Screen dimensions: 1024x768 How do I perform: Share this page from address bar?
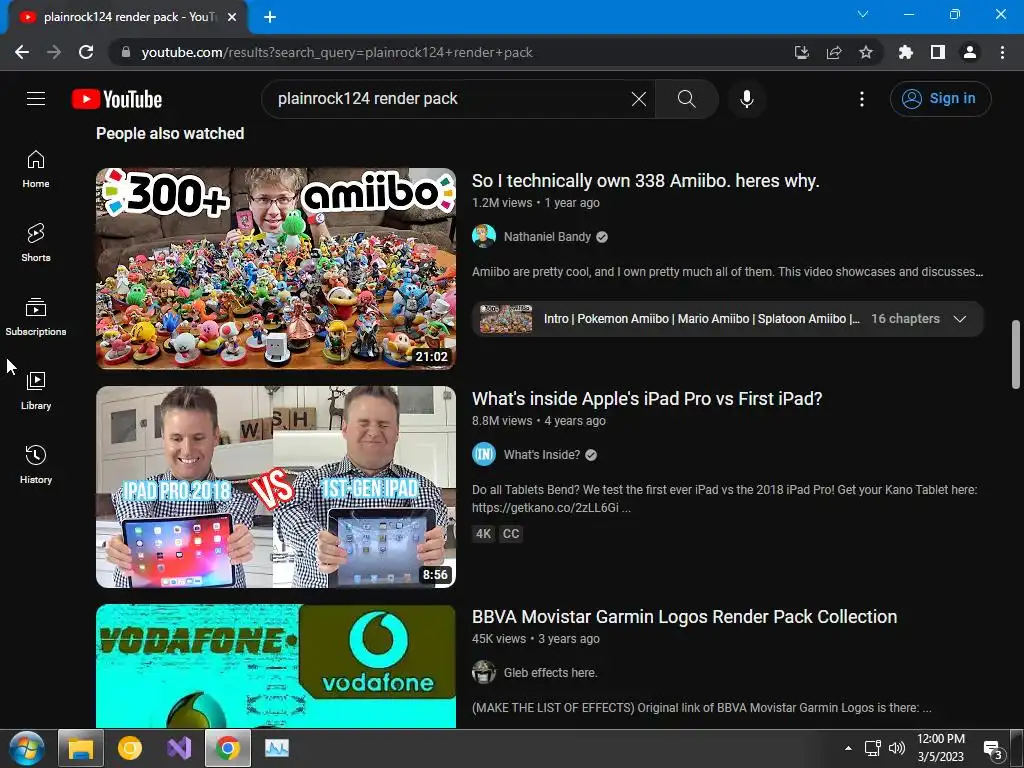tap(834, 52)
